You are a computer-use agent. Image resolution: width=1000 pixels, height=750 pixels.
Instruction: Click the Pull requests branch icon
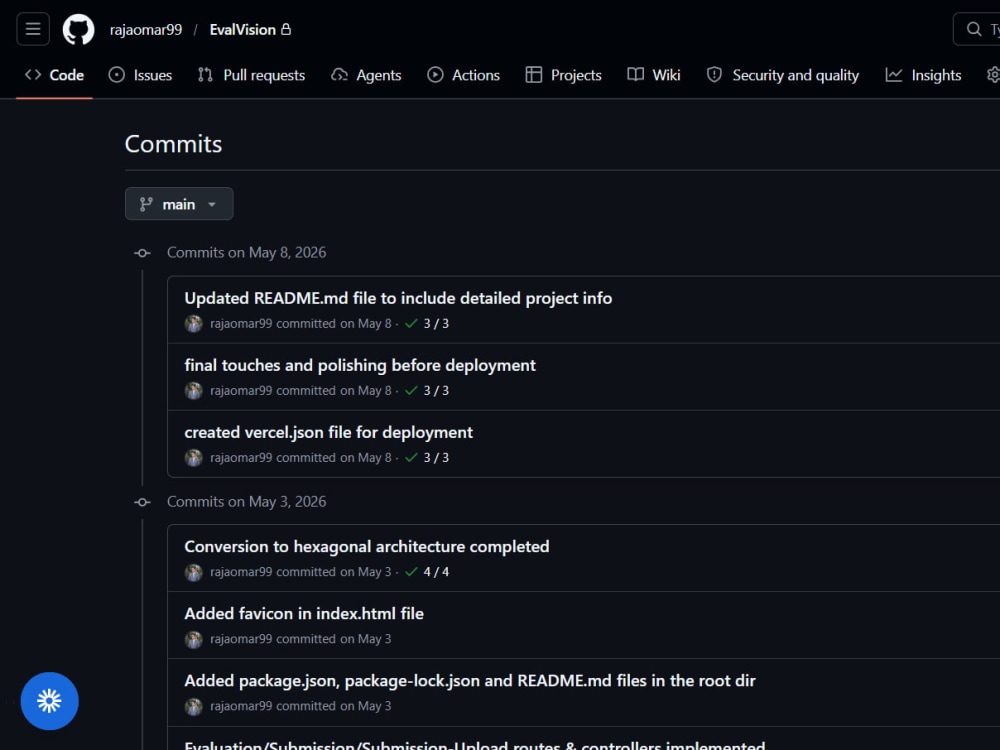205,75
